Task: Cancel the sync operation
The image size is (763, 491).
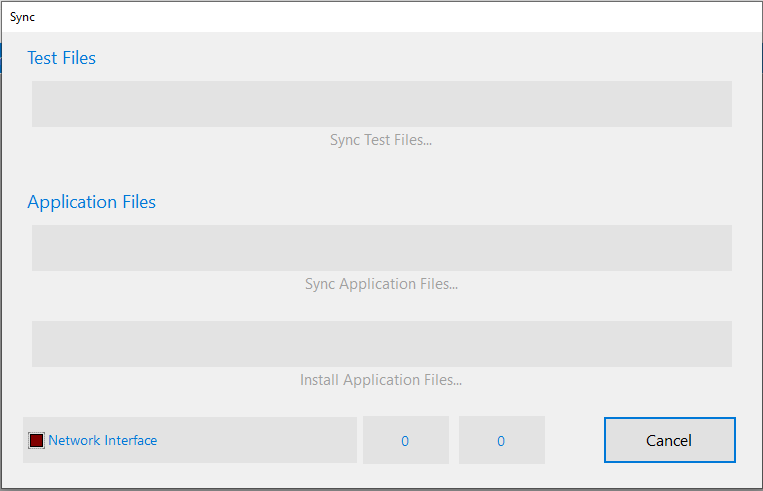Action: point(670,440)
